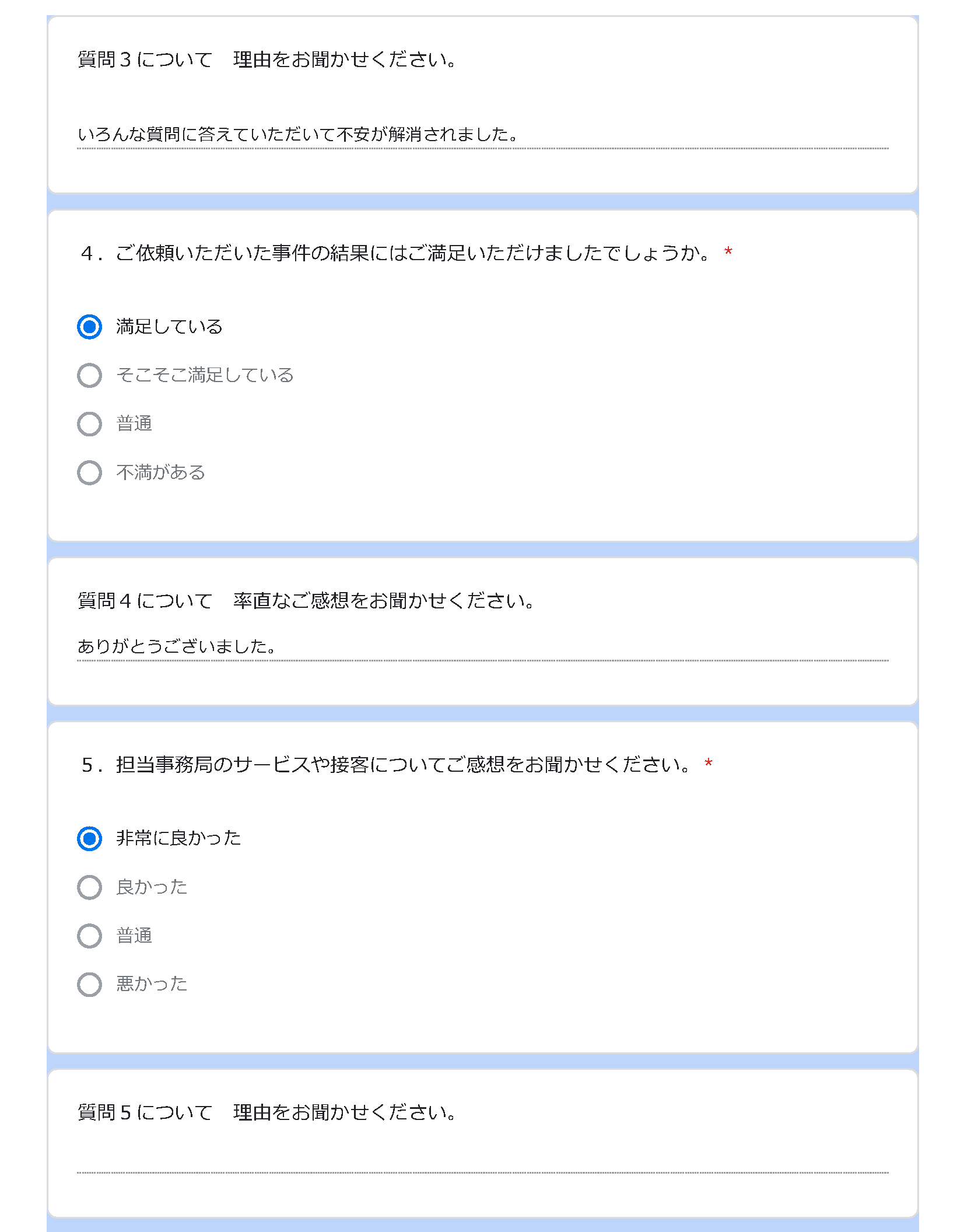Click the 悪かった label text
Image resolution: width=964 pixels, height=1232 pixels.
[152, 984]
